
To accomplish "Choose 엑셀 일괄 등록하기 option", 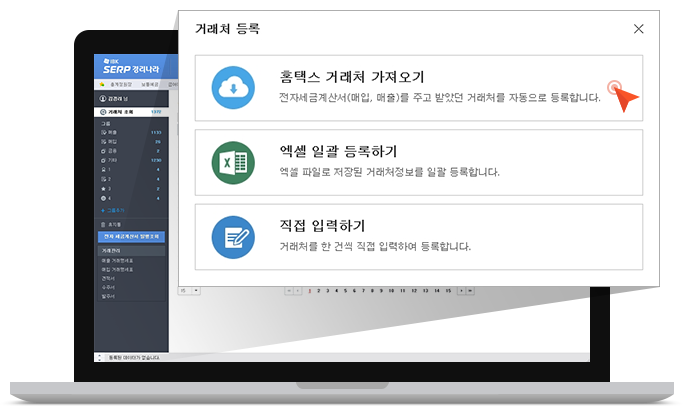I will coord(340,152).
